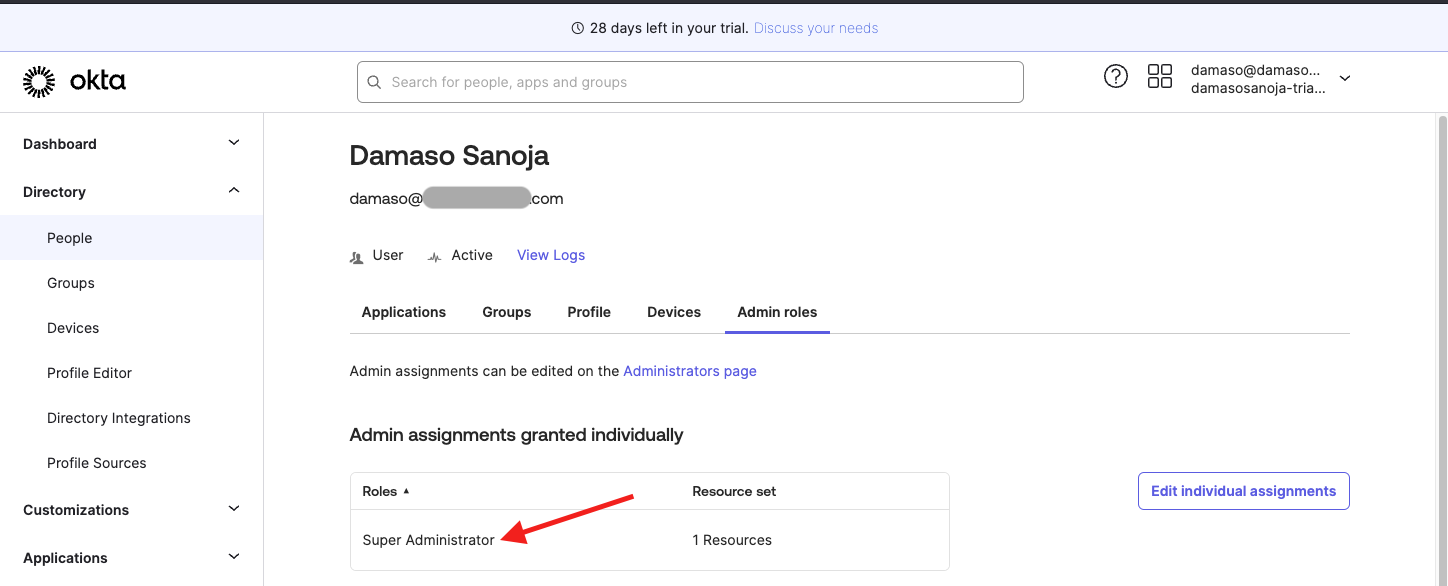Image resolution: width=1448 pixels, height=586 pixels.
Task: Open the account menu chevron top right
Action: (x=1344, y=76)
